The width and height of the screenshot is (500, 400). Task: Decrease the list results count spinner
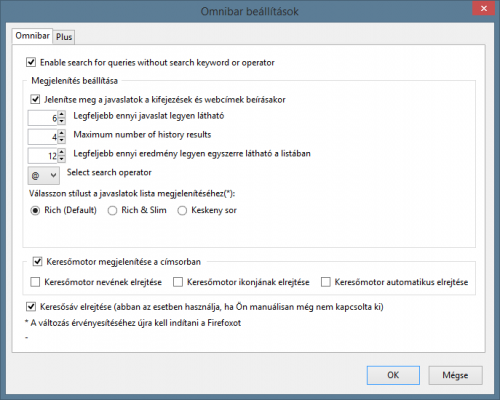pos(61,159)
